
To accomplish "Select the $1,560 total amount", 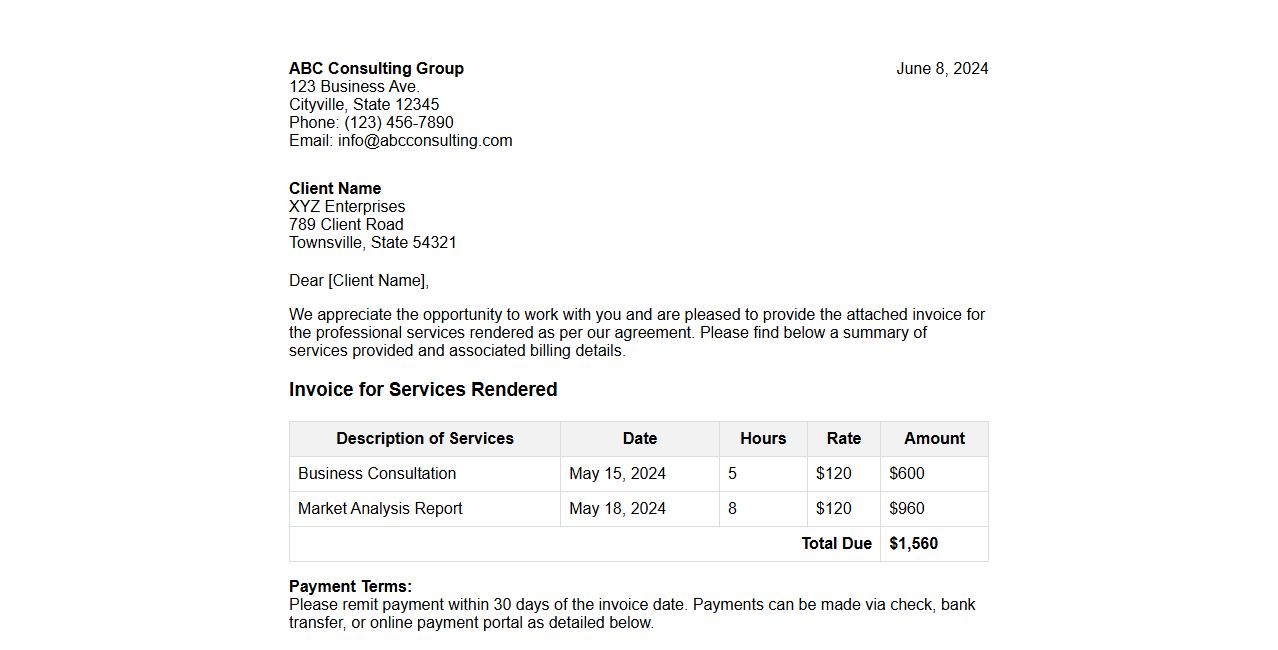I will (x=914, y=544).
